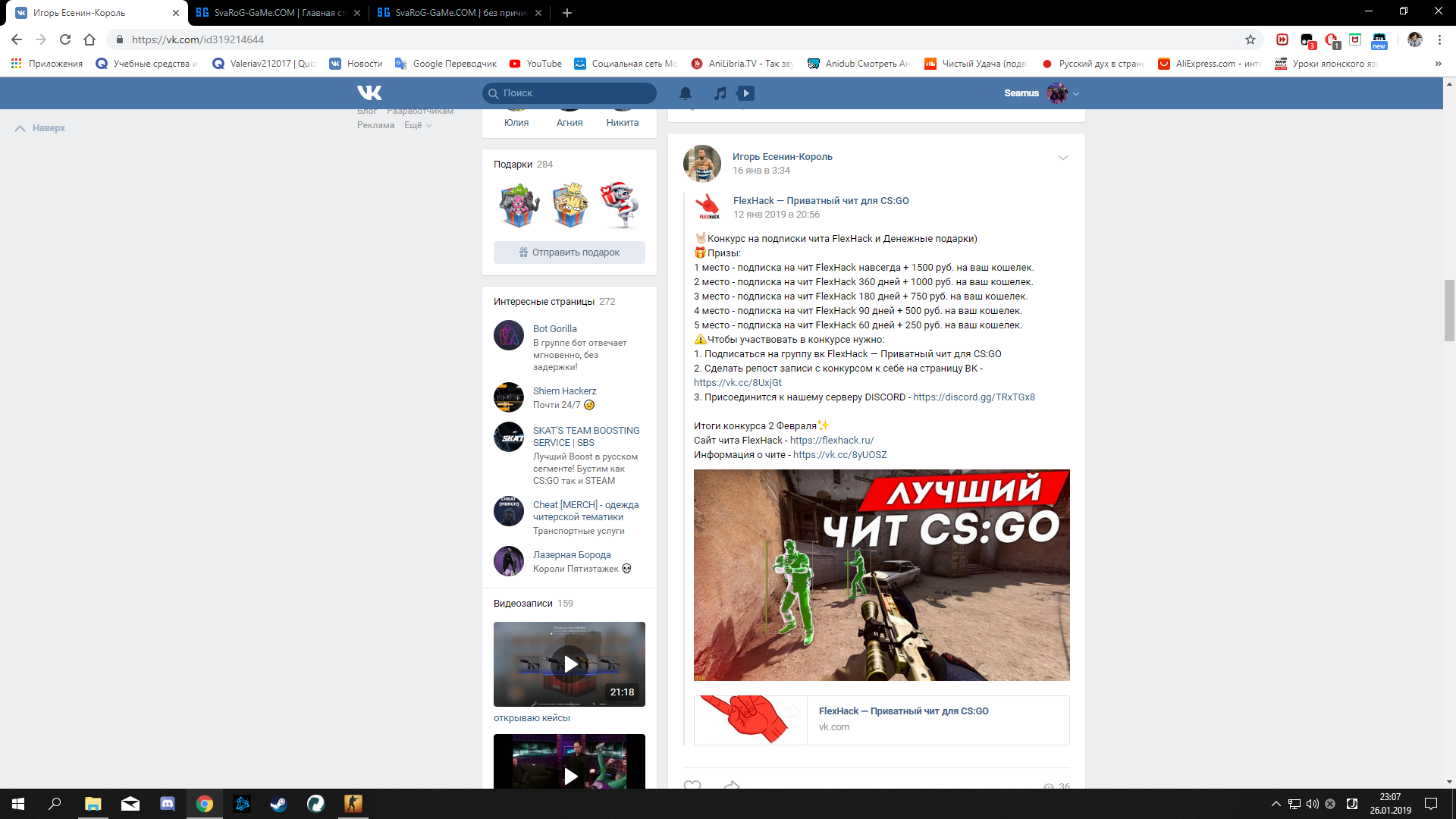Click friend Агния name

coord(570,123)
